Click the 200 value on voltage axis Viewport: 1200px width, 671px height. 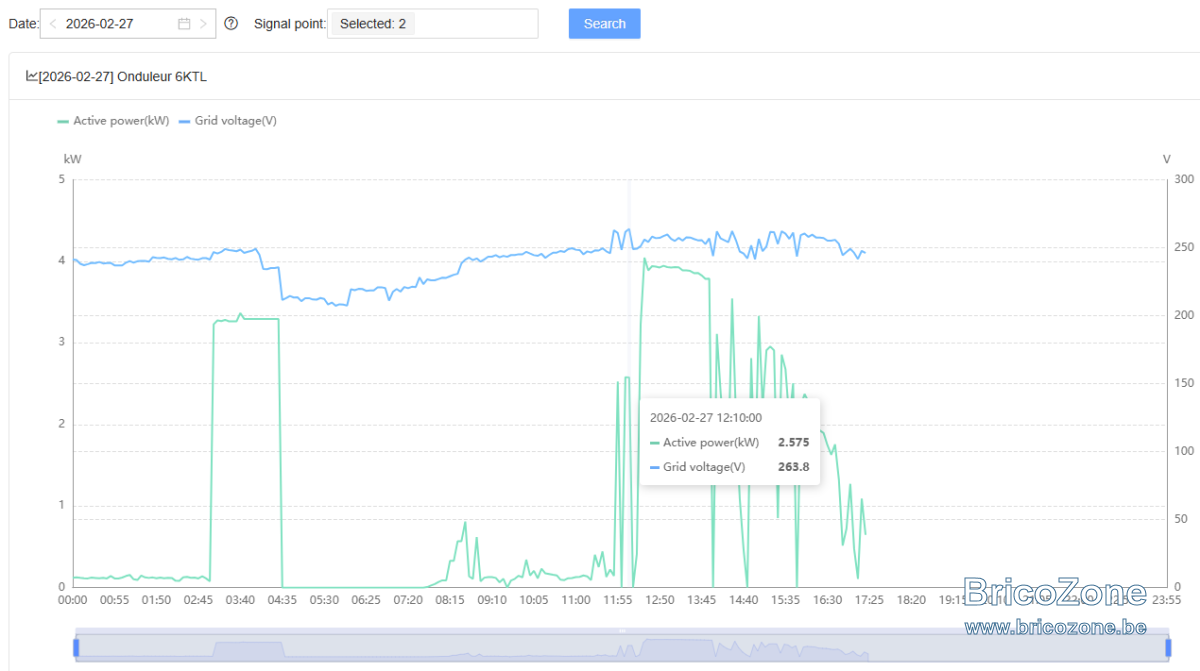click(x=1185, y=315)
